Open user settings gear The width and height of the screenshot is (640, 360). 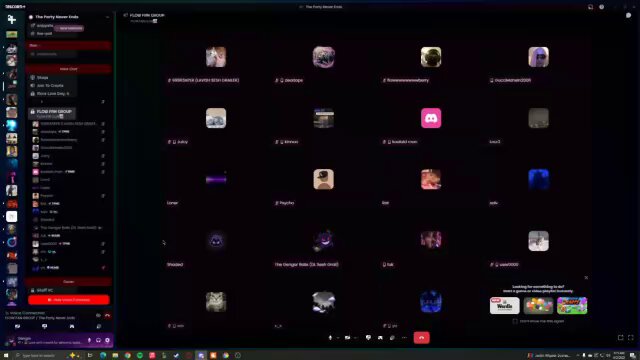(107, 340)
